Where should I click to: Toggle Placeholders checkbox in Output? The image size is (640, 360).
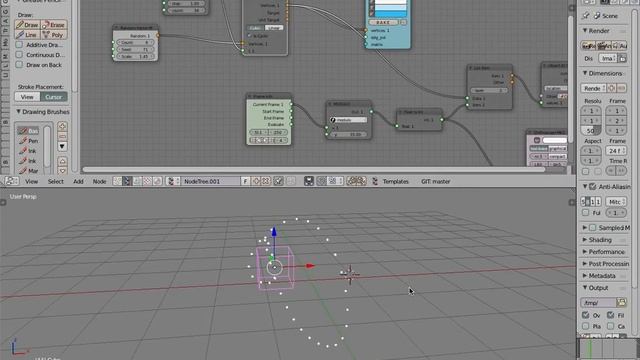point(586,326)
